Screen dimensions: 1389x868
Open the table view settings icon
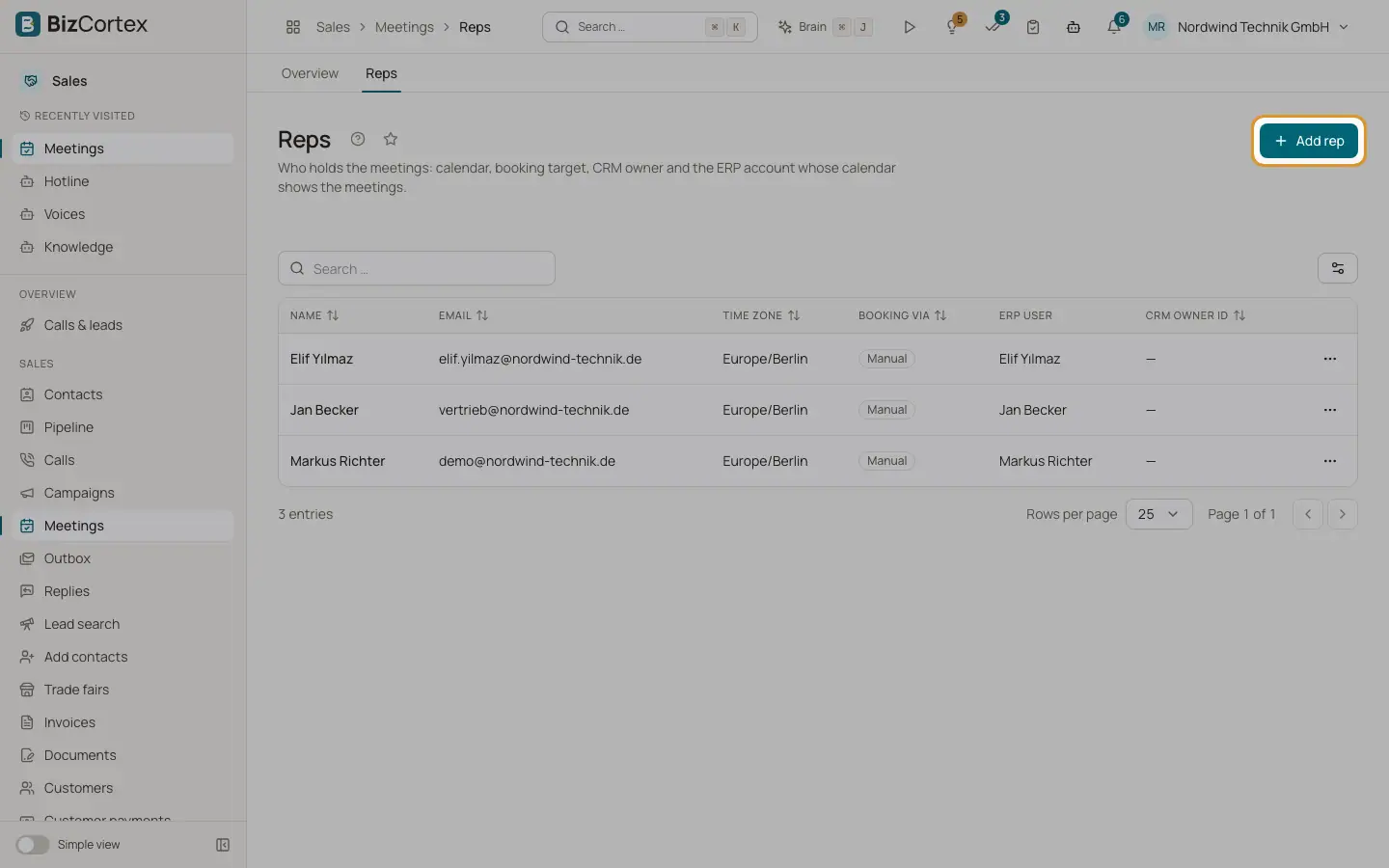(1337, 268)
